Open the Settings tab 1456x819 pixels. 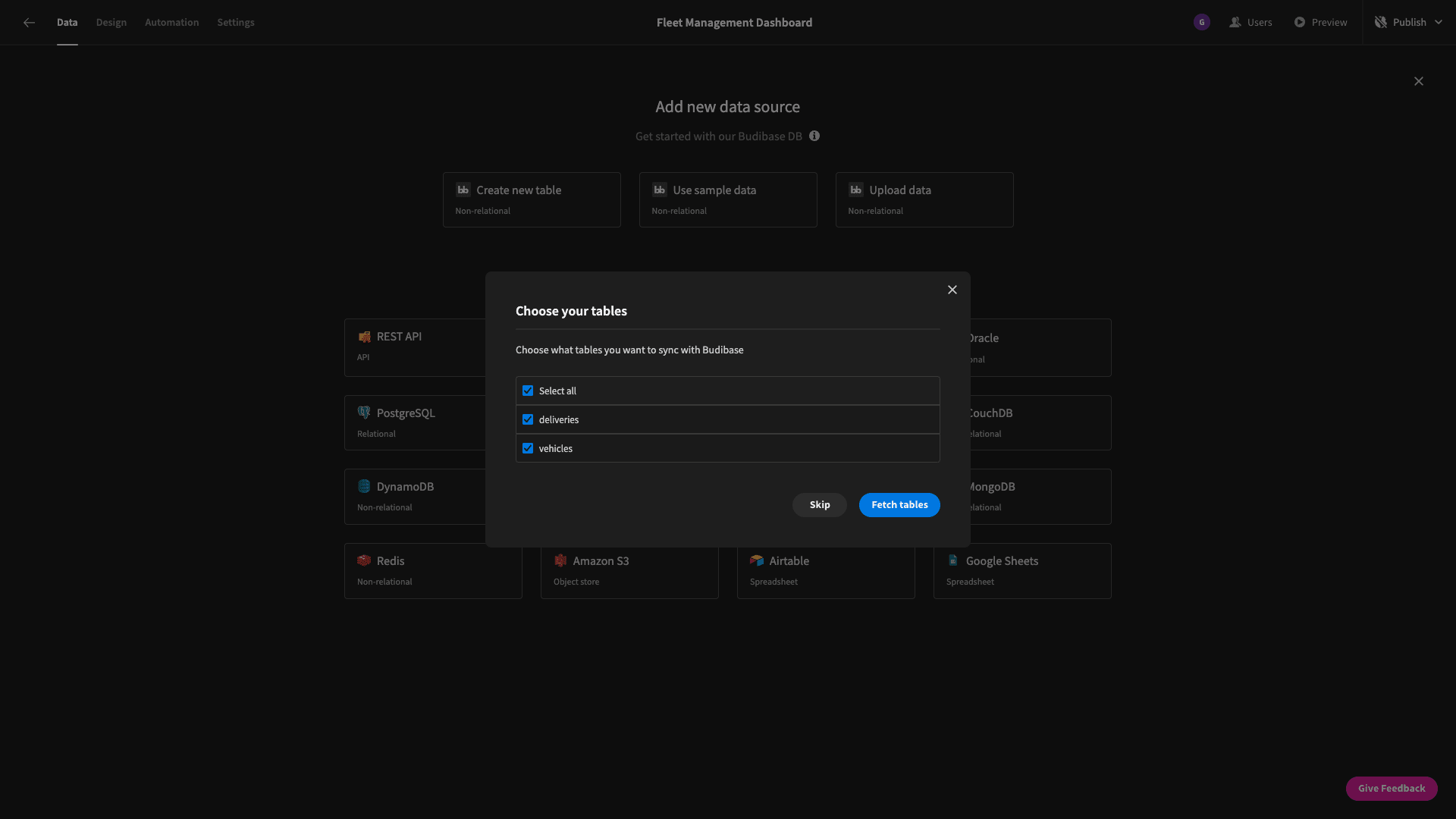(x=236, y=23)
